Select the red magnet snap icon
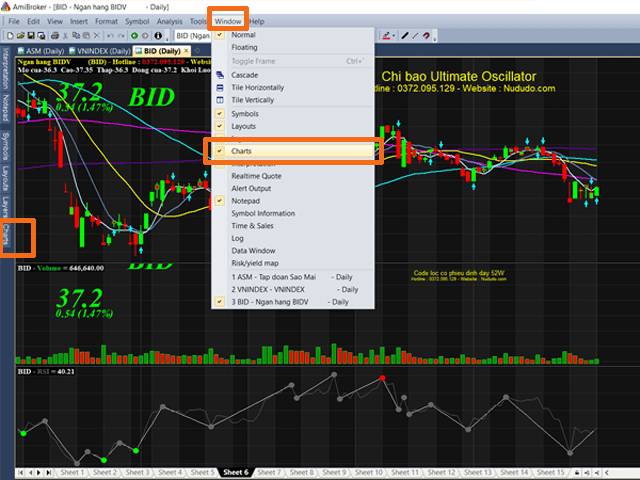640x480 pixels. 426,36
